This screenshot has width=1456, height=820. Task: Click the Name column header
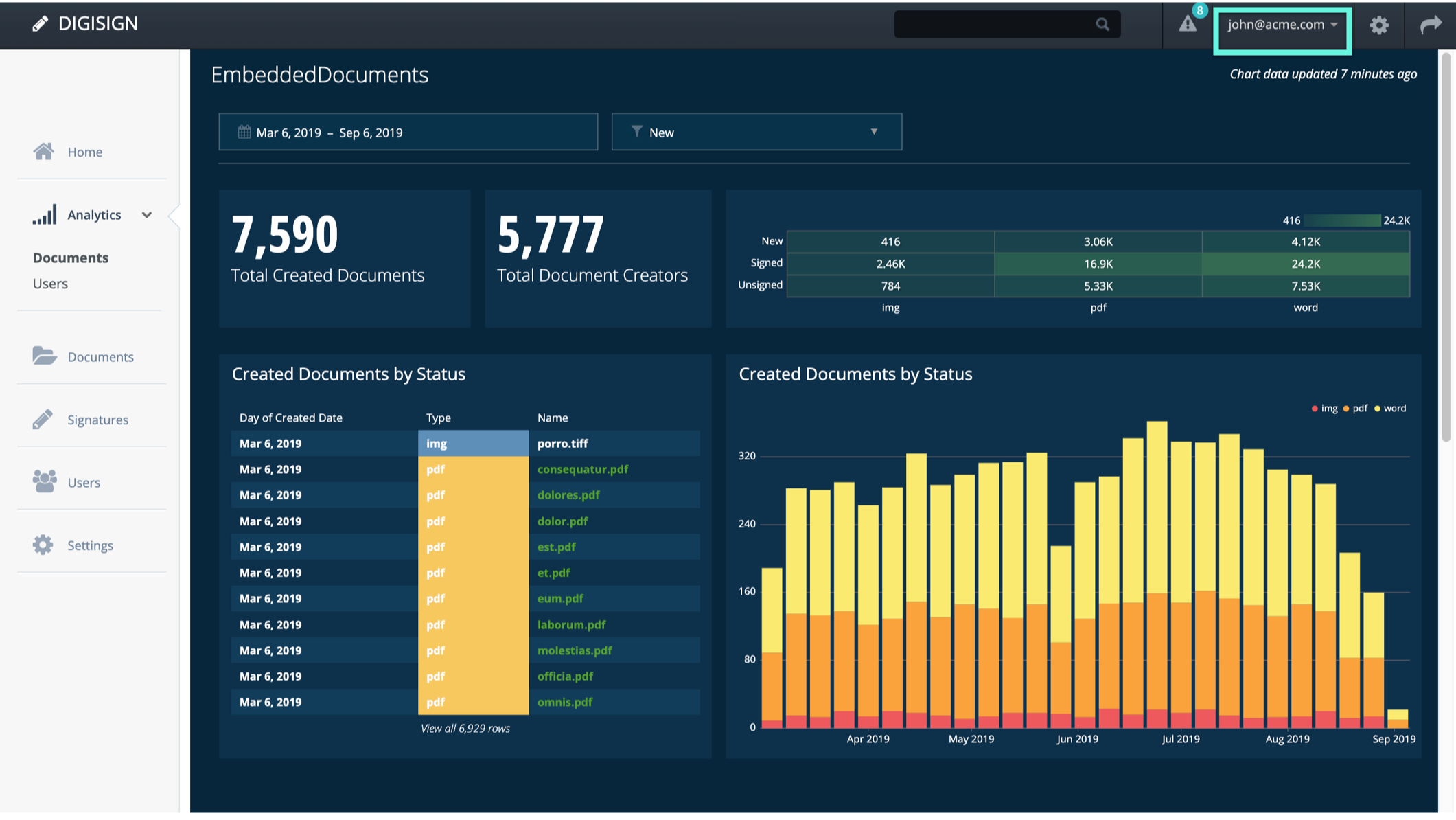tap(553, 418)
